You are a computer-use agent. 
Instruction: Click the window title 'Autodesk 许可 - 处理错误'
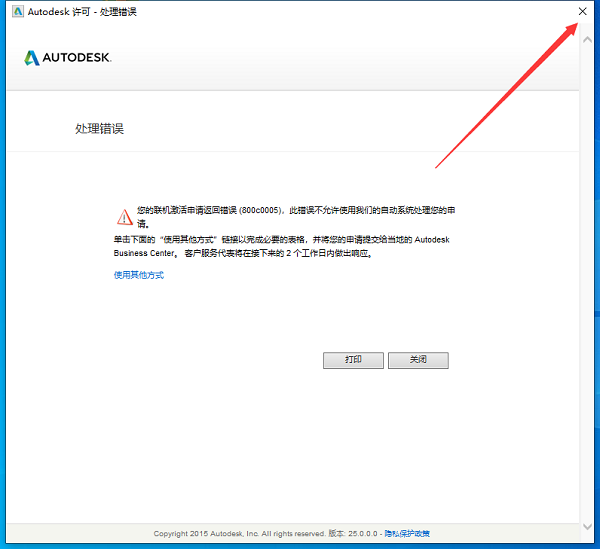(x=82, y=12)
